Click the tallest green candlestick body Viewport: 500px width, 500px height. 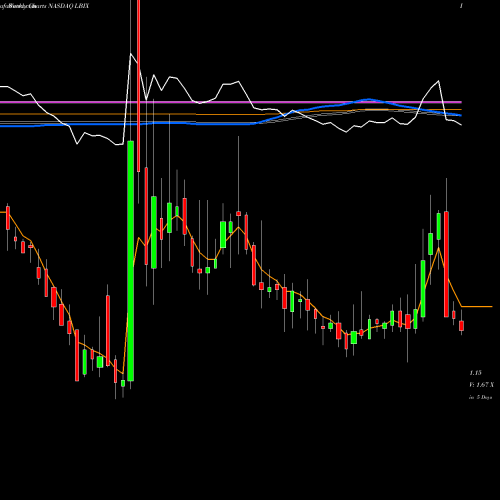pyautogui.click(x=131, y=261)
